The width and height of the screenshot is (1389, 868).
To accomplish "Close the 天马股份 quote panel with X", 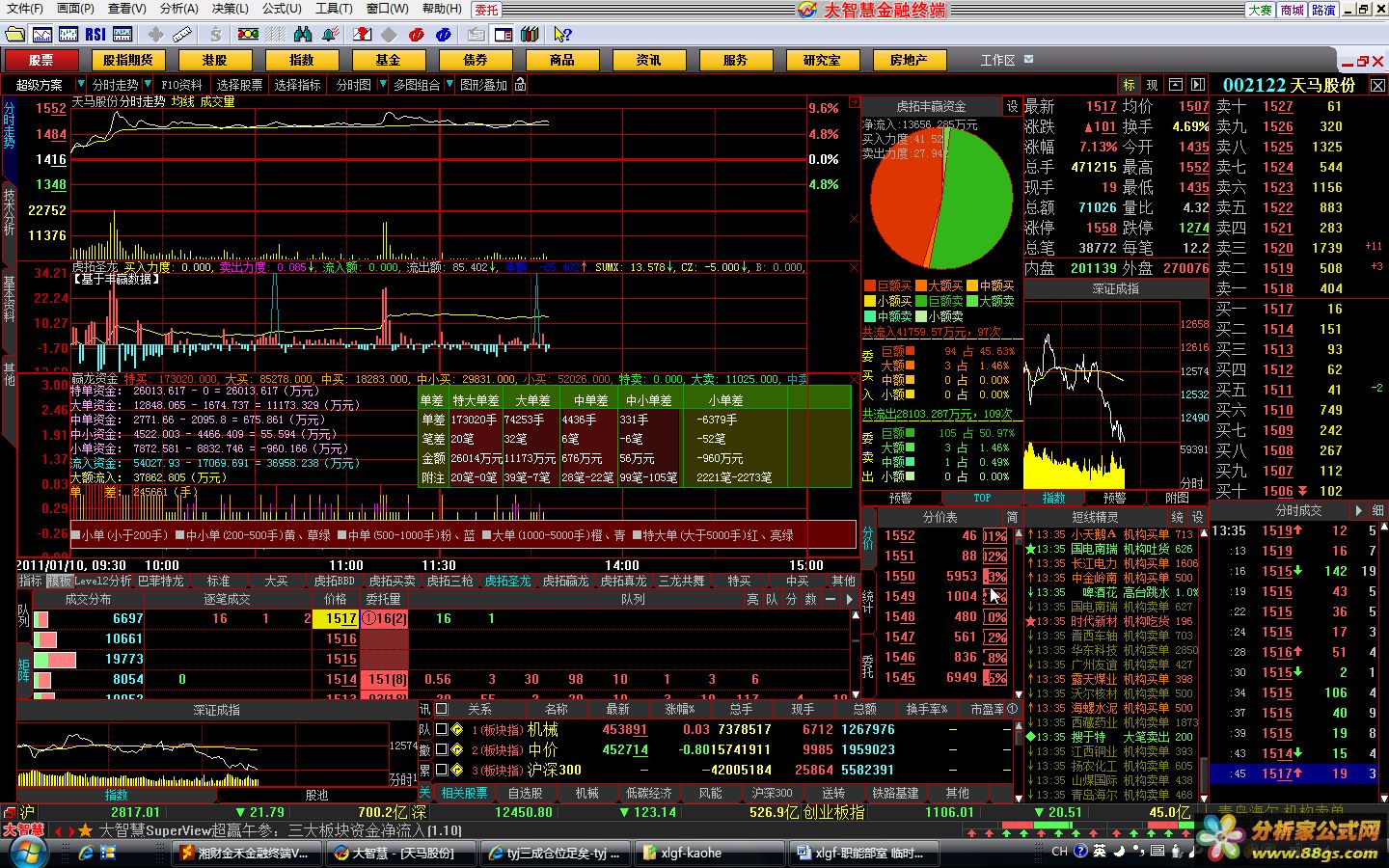I will pos(1377,86).
